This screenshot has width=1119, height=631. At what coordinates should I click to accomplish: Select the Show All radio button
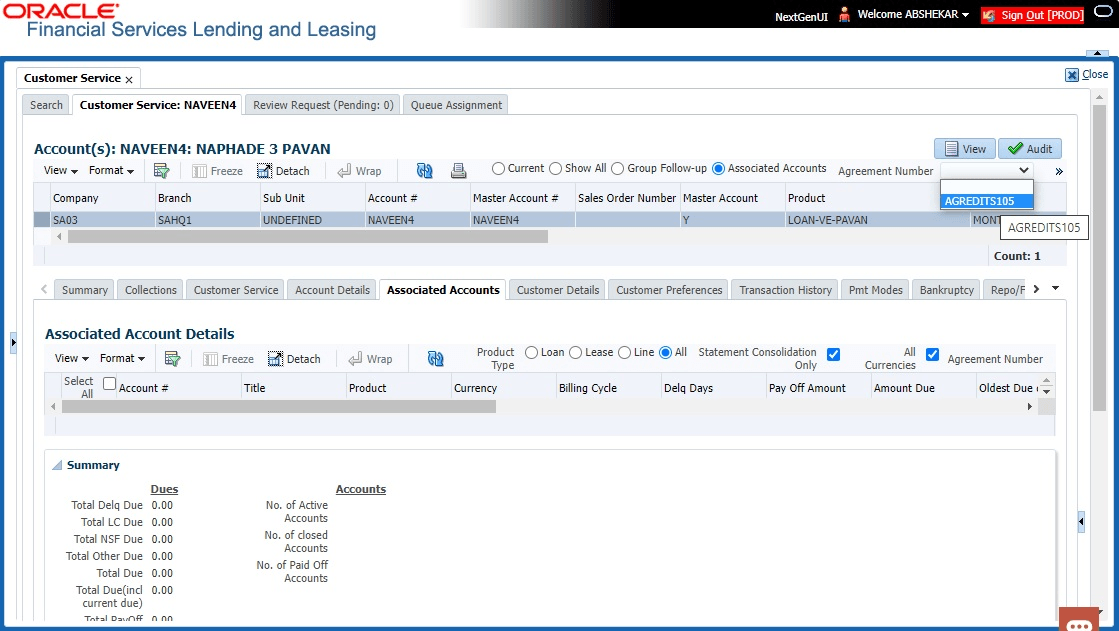pos(555,168)
